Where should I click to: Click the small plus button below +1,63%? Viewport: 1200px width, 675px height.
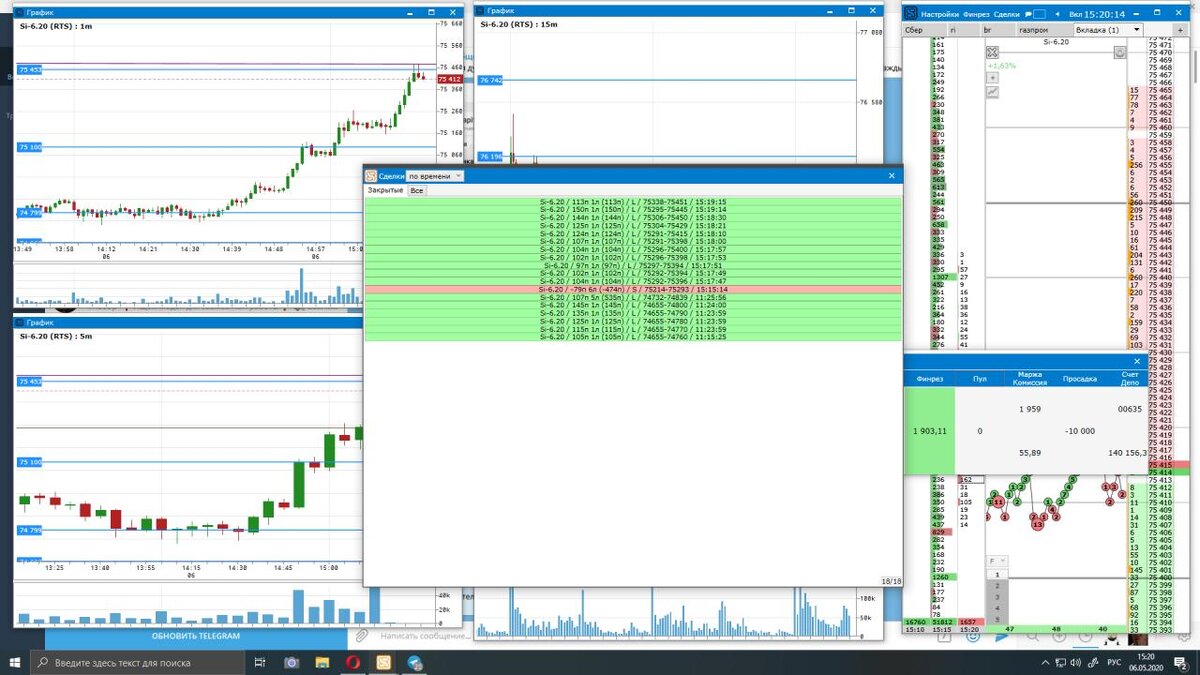(992, 77)
